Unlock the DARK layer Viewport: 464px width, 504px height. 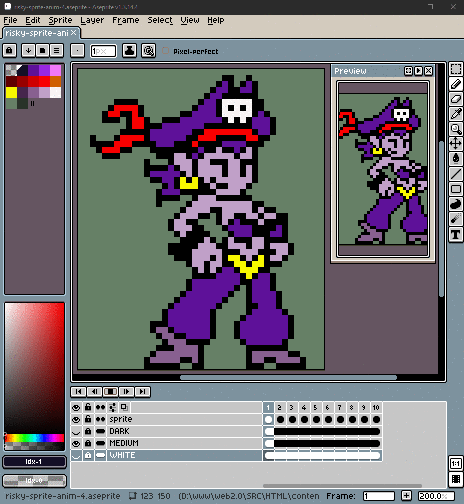click(x=88, y=431)
